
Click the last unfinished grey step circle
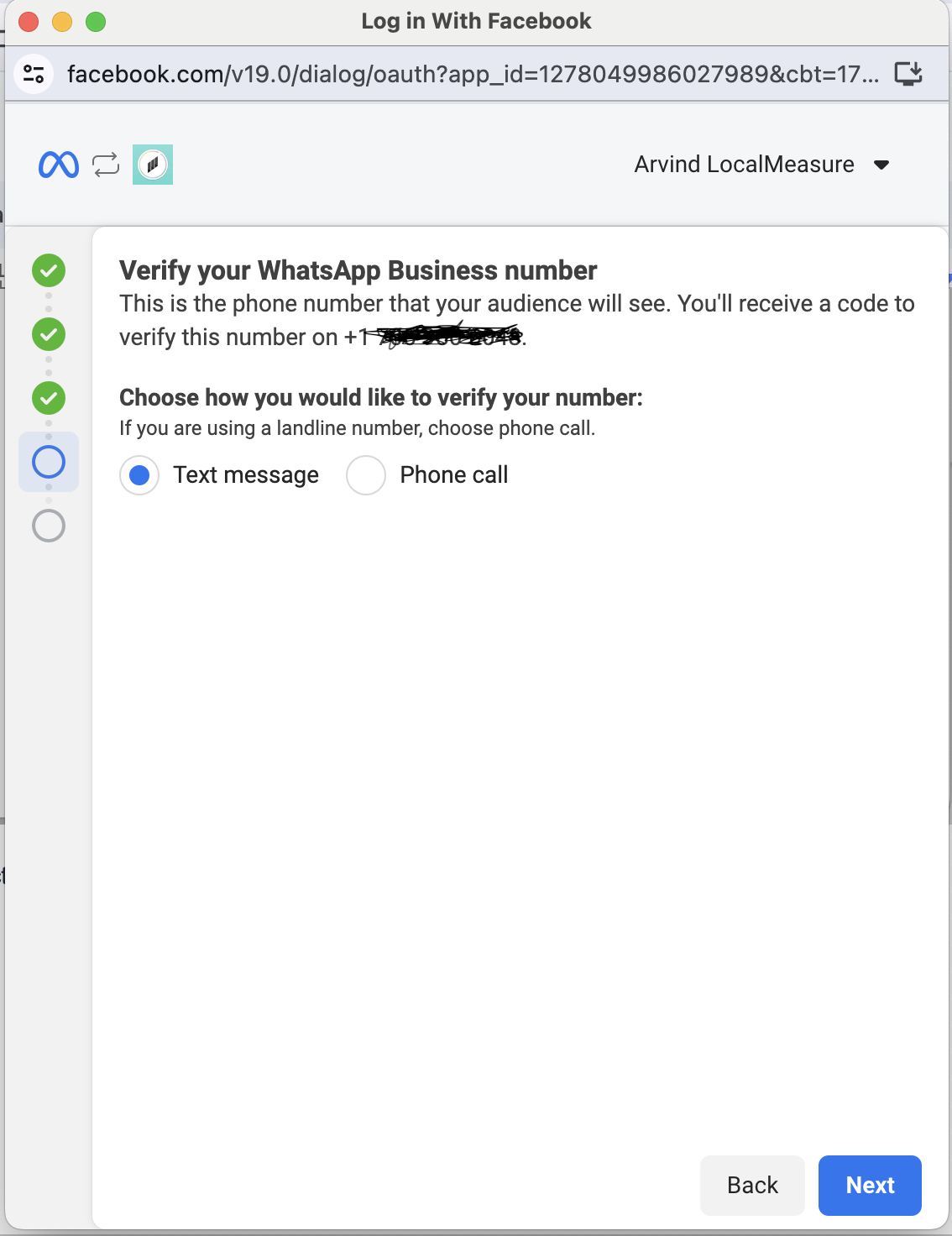tap(49, 526)
